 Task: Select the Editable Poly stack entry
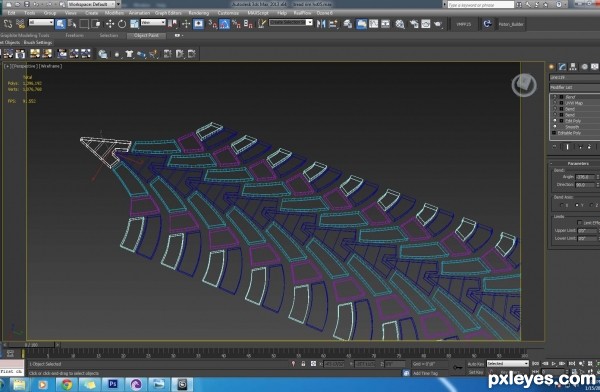pos(569,133)
